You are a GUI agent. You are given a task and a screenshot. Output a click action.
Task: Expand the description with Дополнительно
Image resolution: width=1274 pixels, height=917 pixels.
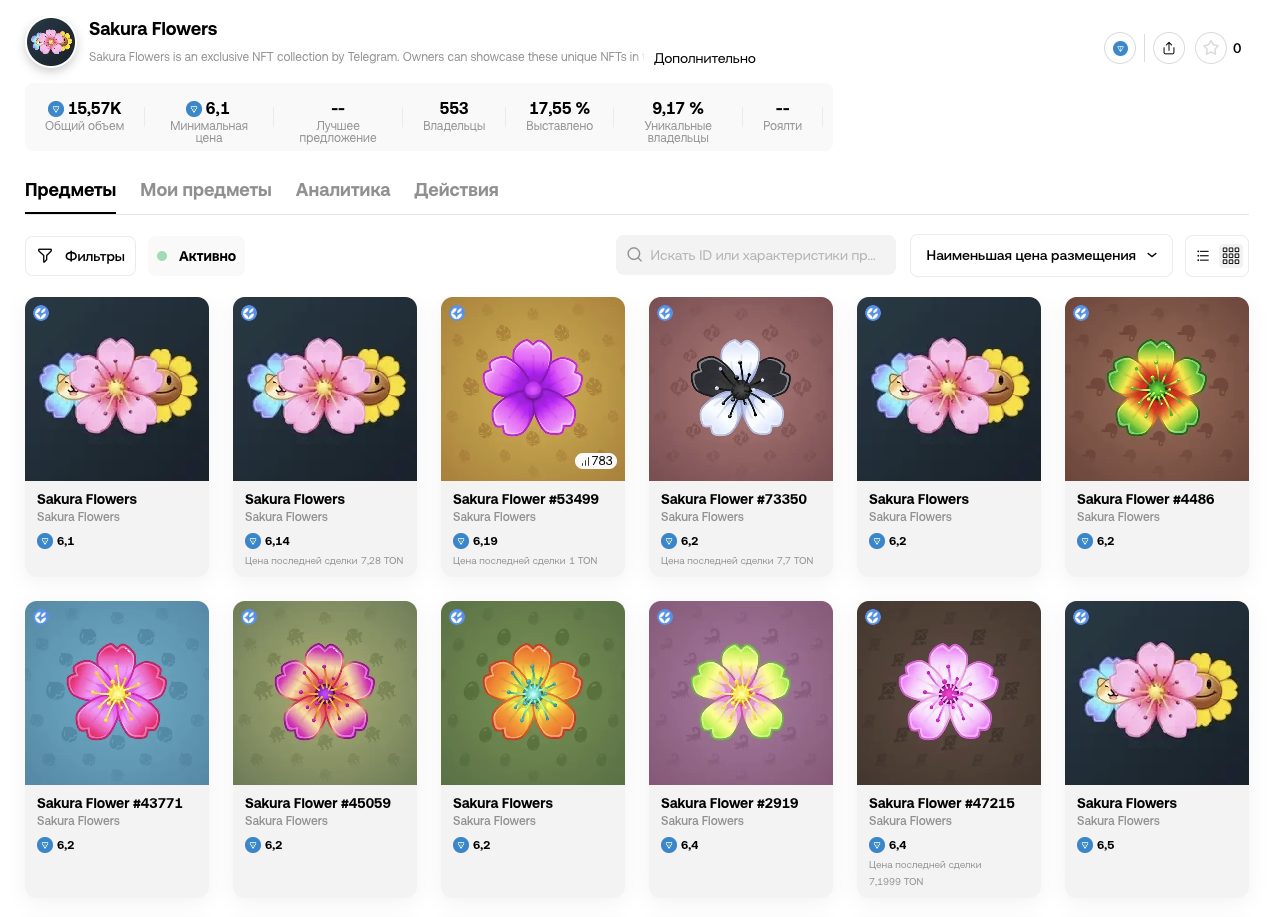pyautogui.click(x=705, y=58)
